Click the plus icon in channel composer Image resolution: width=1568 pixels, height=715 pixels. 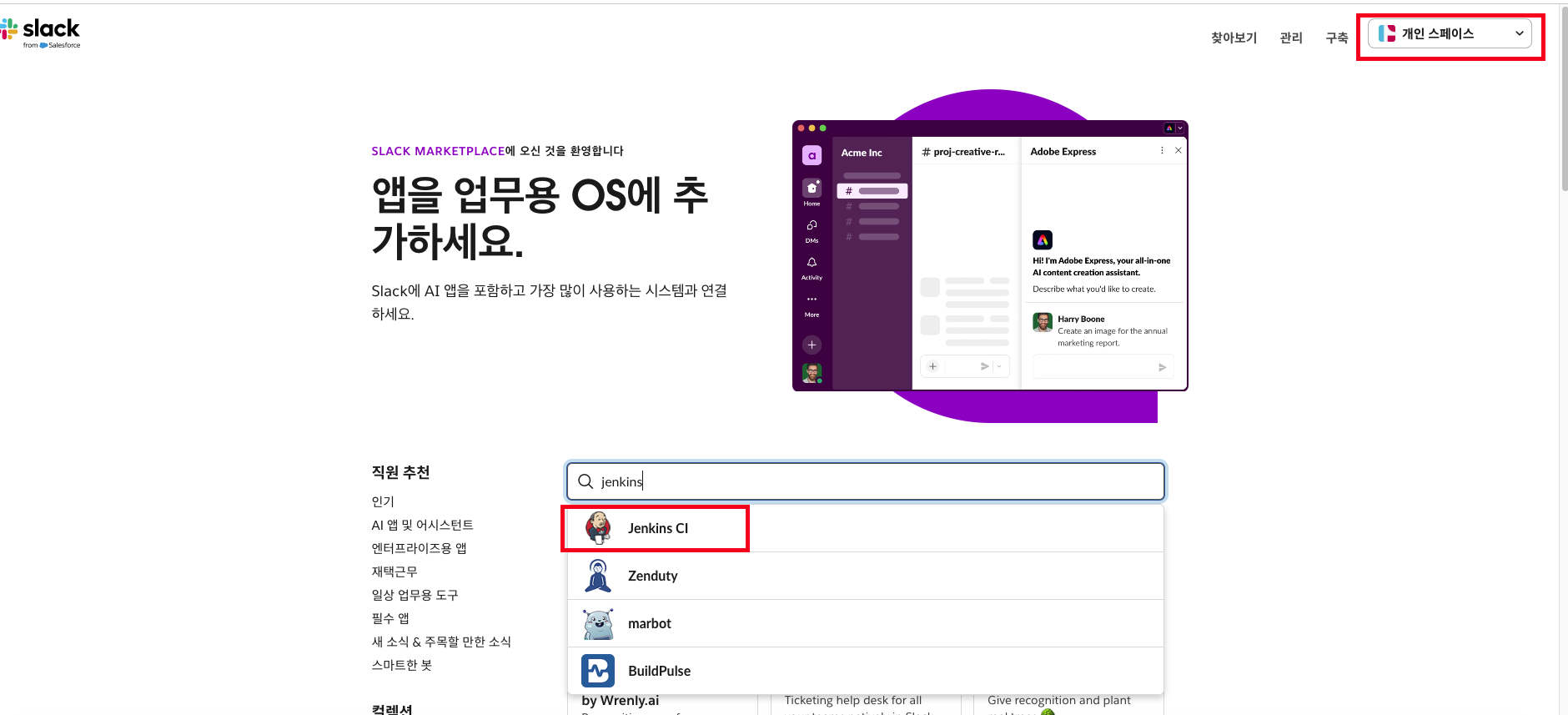tap(932, 366)
